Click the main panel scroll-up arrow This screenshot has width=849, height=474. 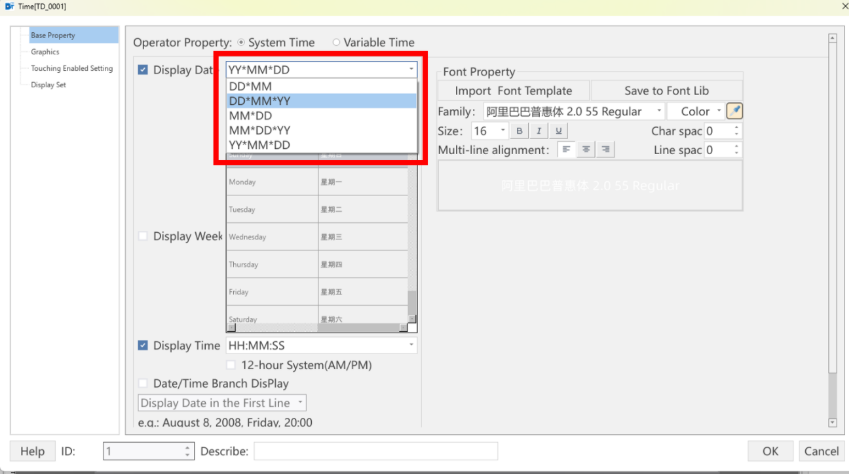pyautogui.click(x=832, y=38)
